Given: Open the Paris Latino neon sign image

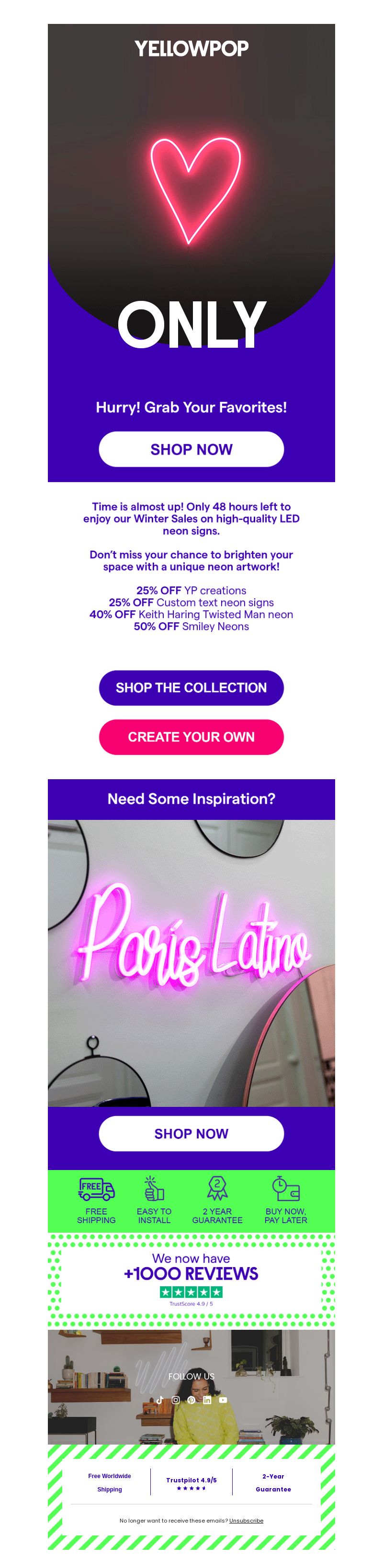Looking at the screenshot, I should (191, 963).
